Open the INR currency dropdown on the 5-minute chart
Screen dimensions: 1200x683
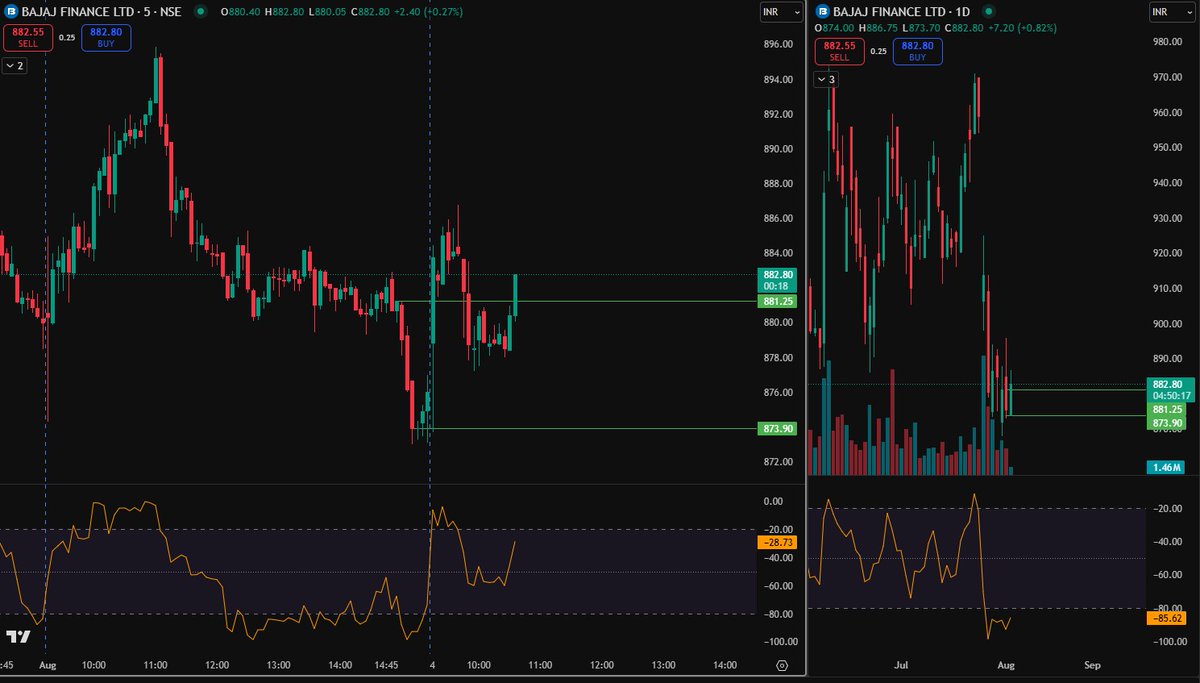coord(781,12)
